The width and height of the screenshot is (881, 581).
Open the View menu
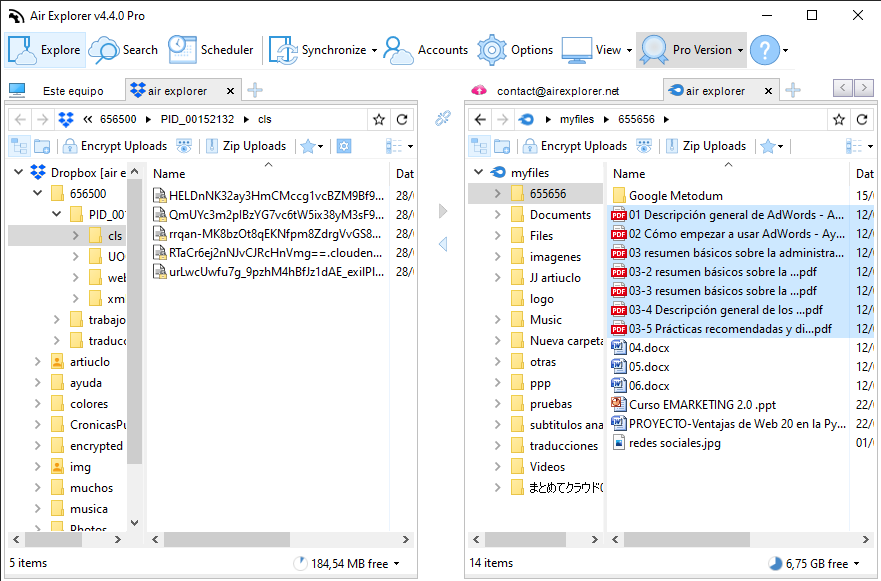pos(597,50)
